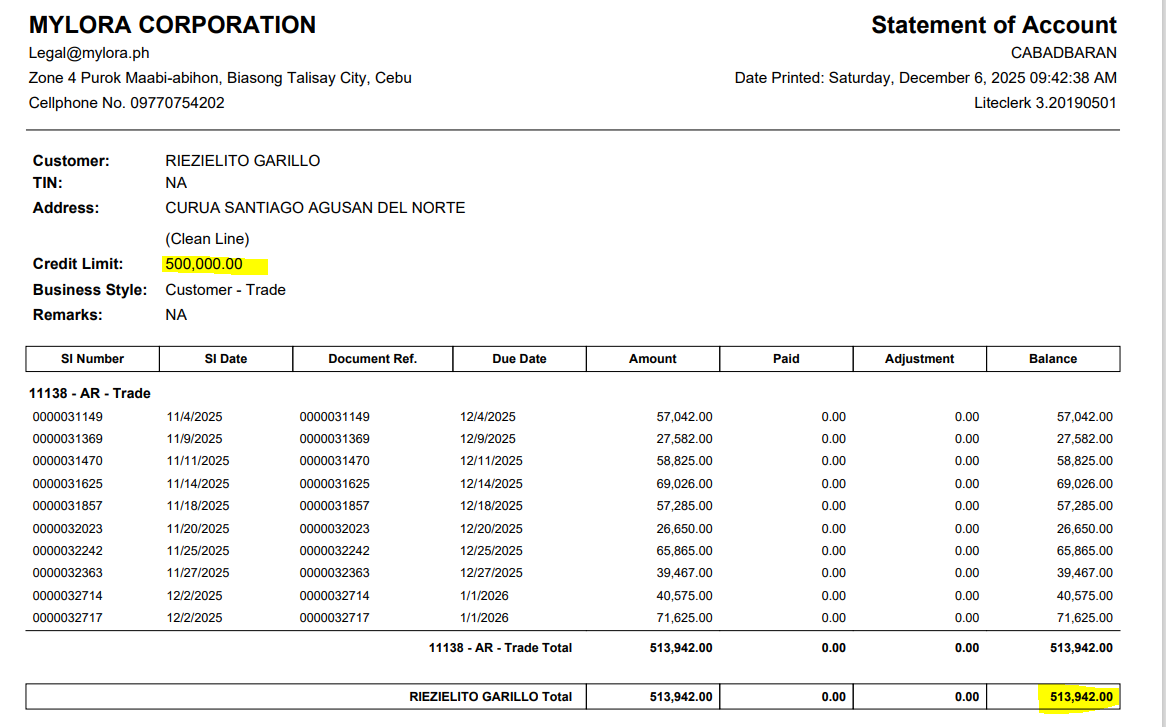
Task: Click the Balance column header
Action: (x=1053, y=359)
